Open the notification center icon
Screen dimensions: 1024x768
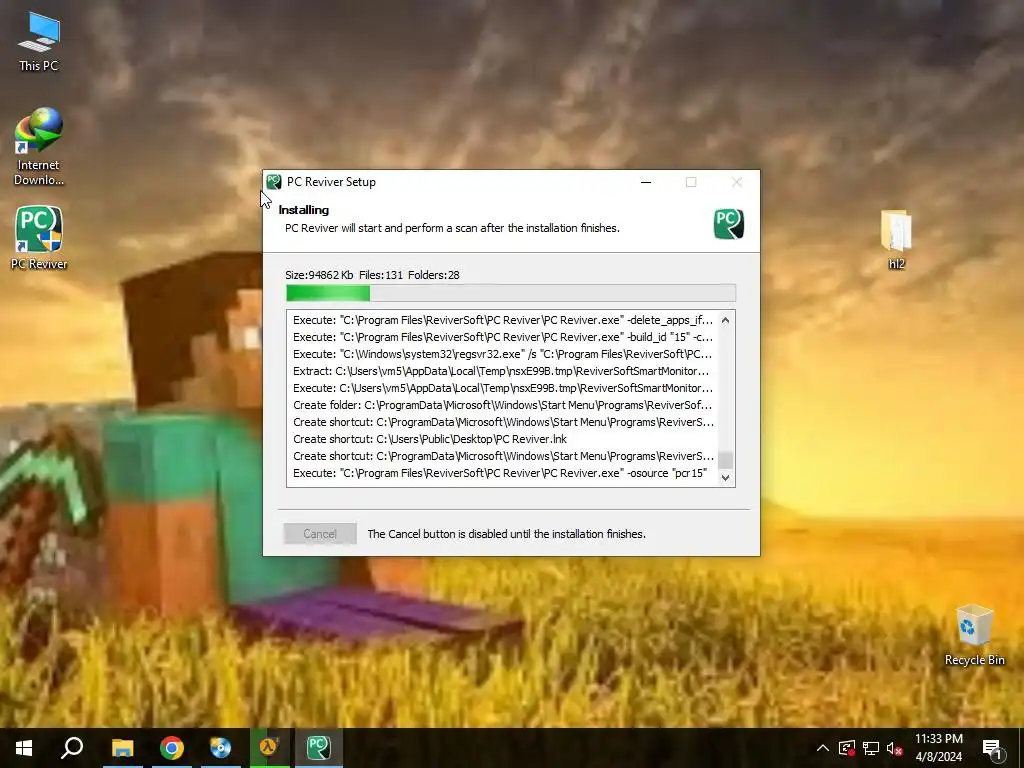click(x=992, y=748)
